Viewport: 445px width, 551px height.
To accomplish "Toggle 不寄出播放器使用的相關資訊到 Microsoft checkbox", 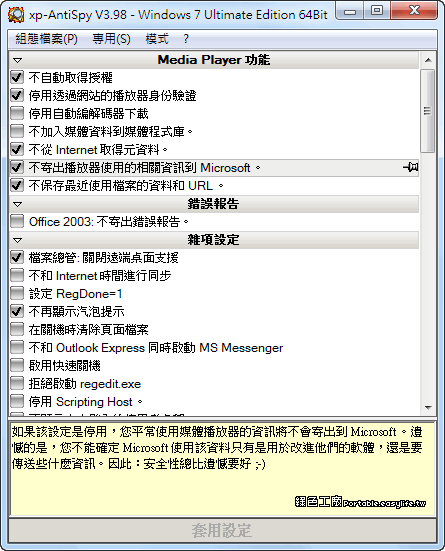I will pos(17,167).
